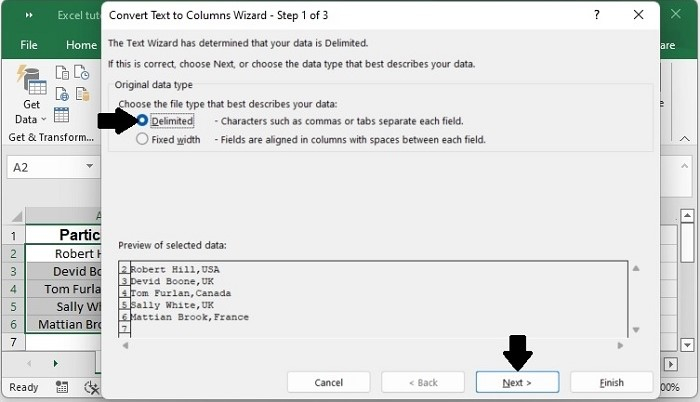This screenshot has width=700, height=402.
Task: Click the Recent Sources icon
Action: (x=82, y=72)
